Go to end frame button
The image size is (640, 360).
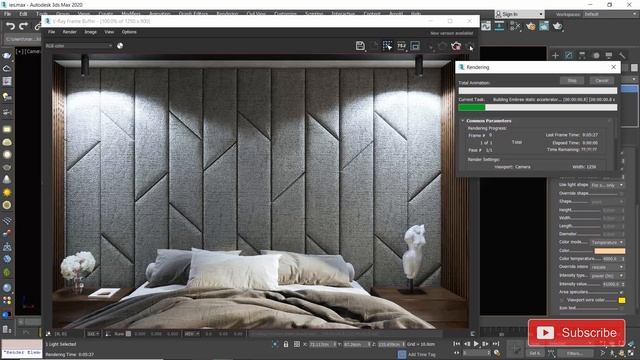(x=496, y=344)
